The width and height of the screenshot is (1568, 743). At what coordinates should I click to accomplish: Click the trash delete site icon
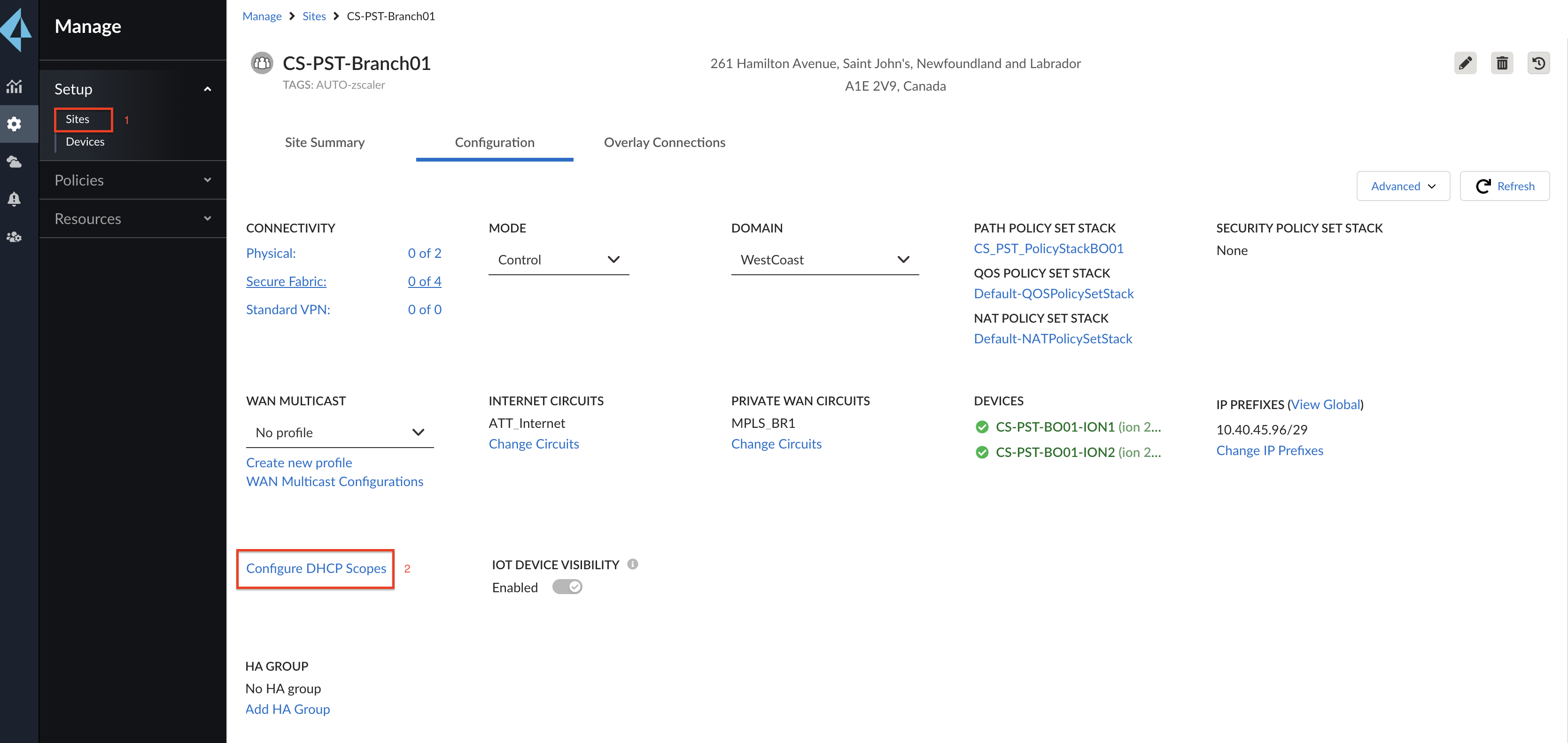tap(1501, 63)
